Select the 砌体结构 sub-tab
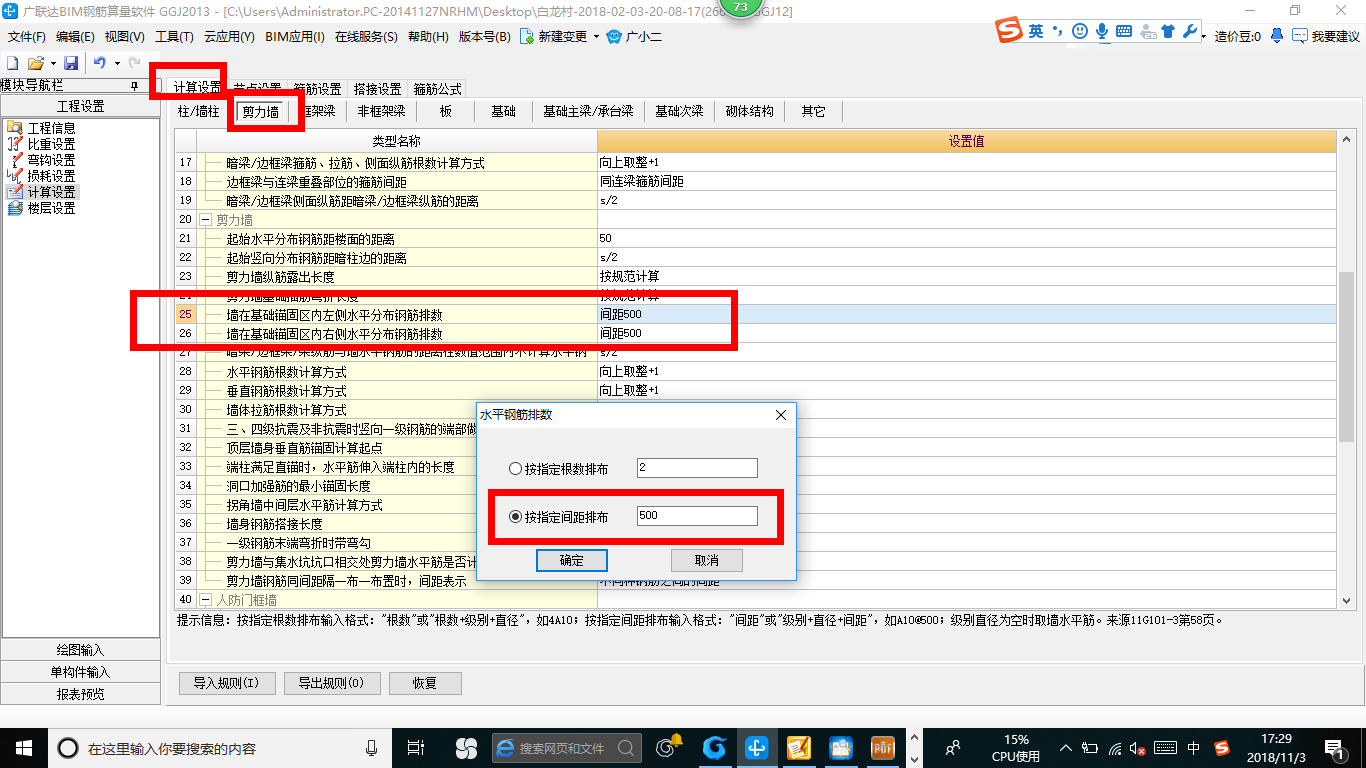1366x768 pixels. point(750,112)
